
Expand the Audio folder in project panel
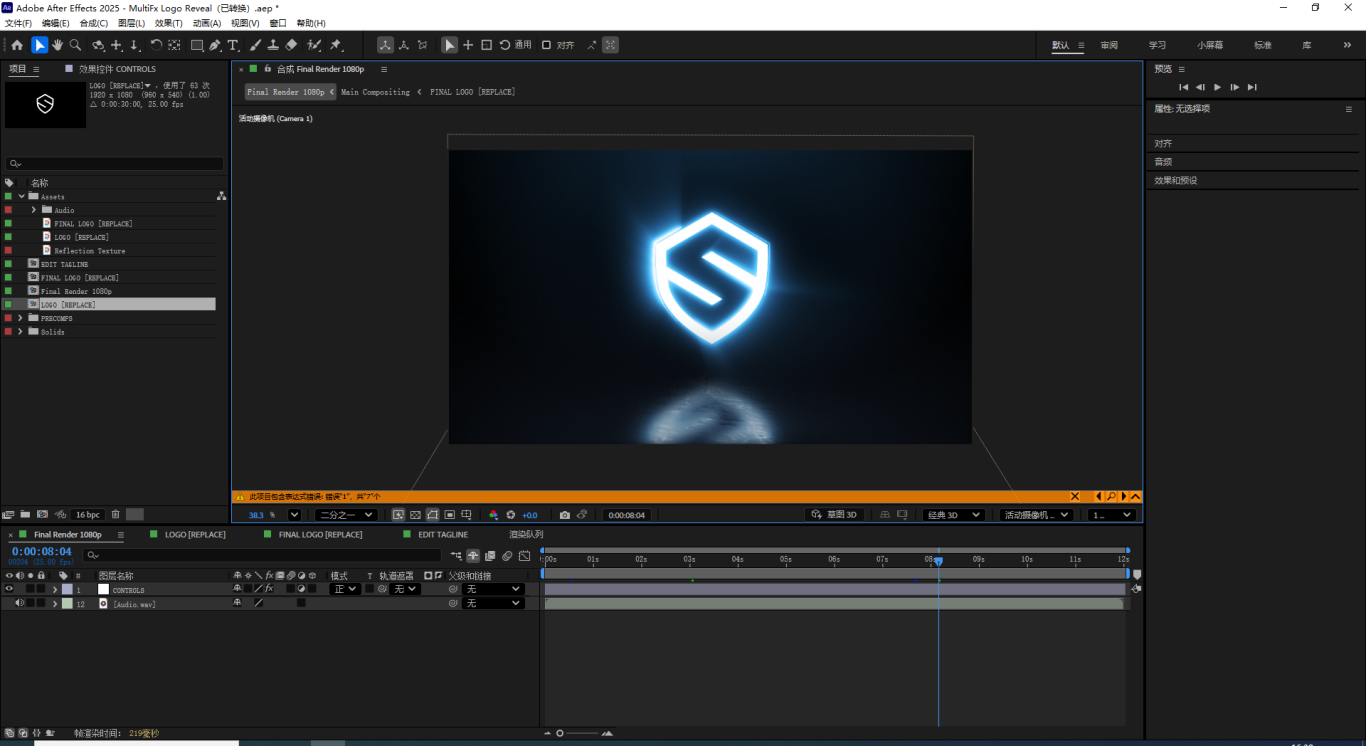[33, 210]
